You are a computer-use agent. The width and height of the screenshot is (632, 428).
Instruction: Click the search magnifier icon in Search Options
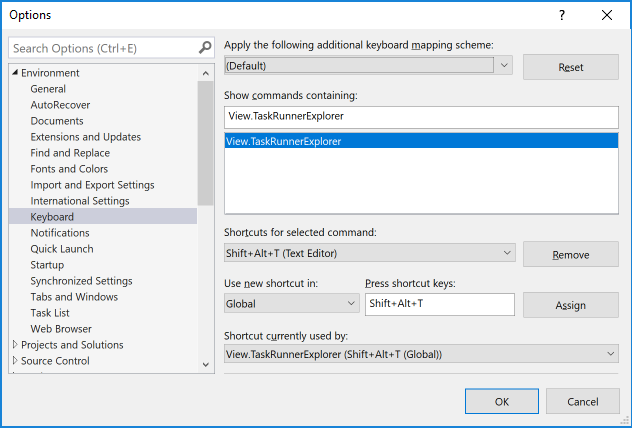point(205,48)
